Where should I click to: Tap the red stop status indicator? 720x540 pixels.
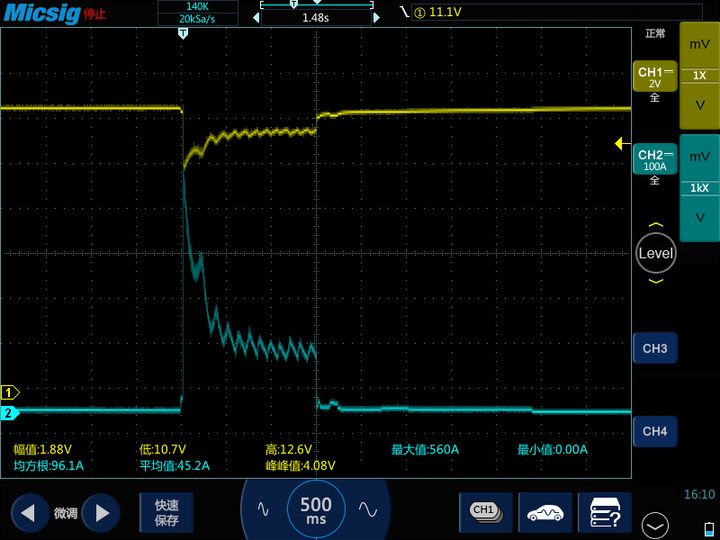[x=95, y=14]
